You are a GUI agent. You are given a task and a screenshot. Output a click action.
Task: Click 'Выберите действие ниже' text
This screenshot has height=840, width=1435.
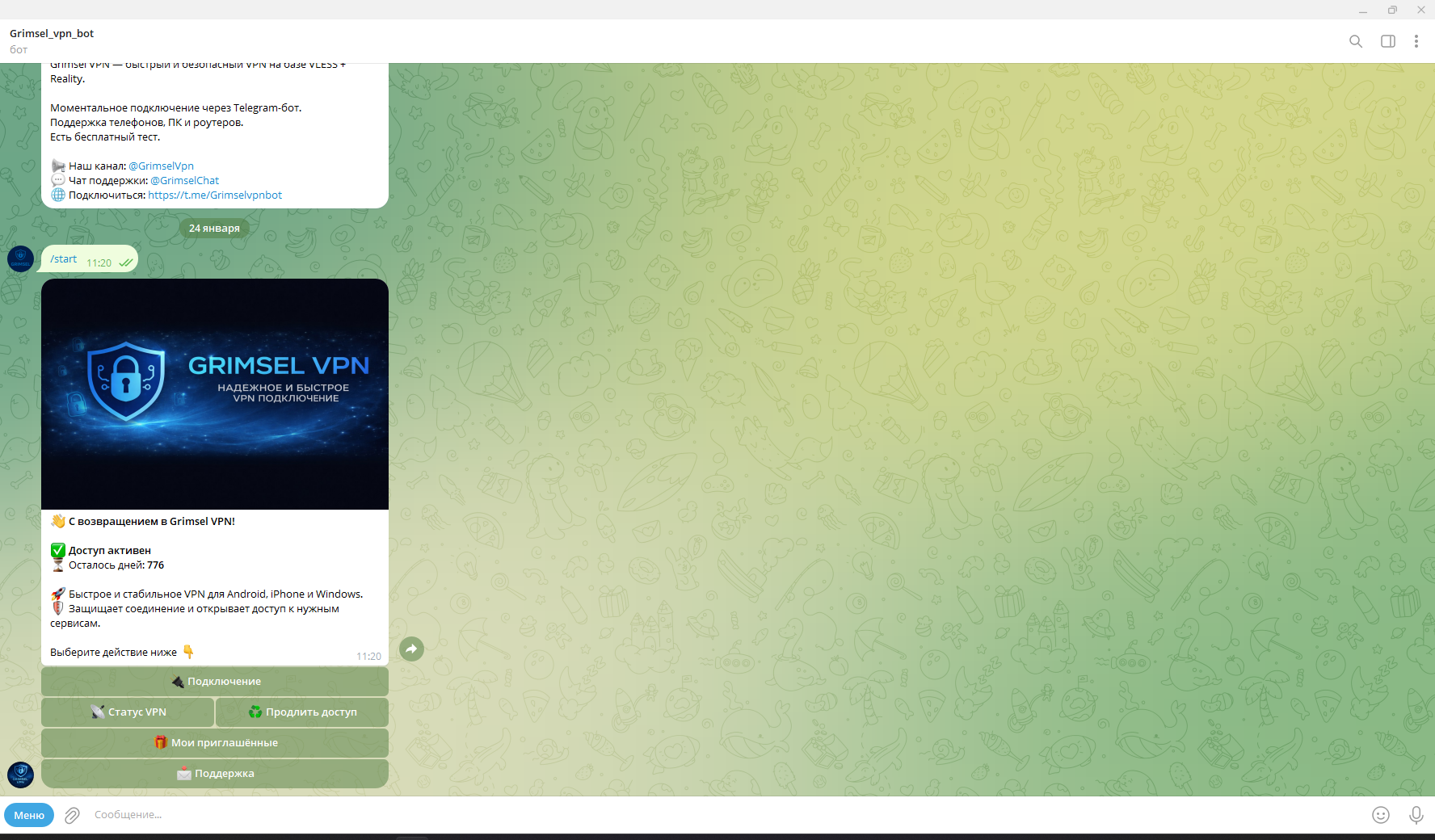click(x=113, y=653)
